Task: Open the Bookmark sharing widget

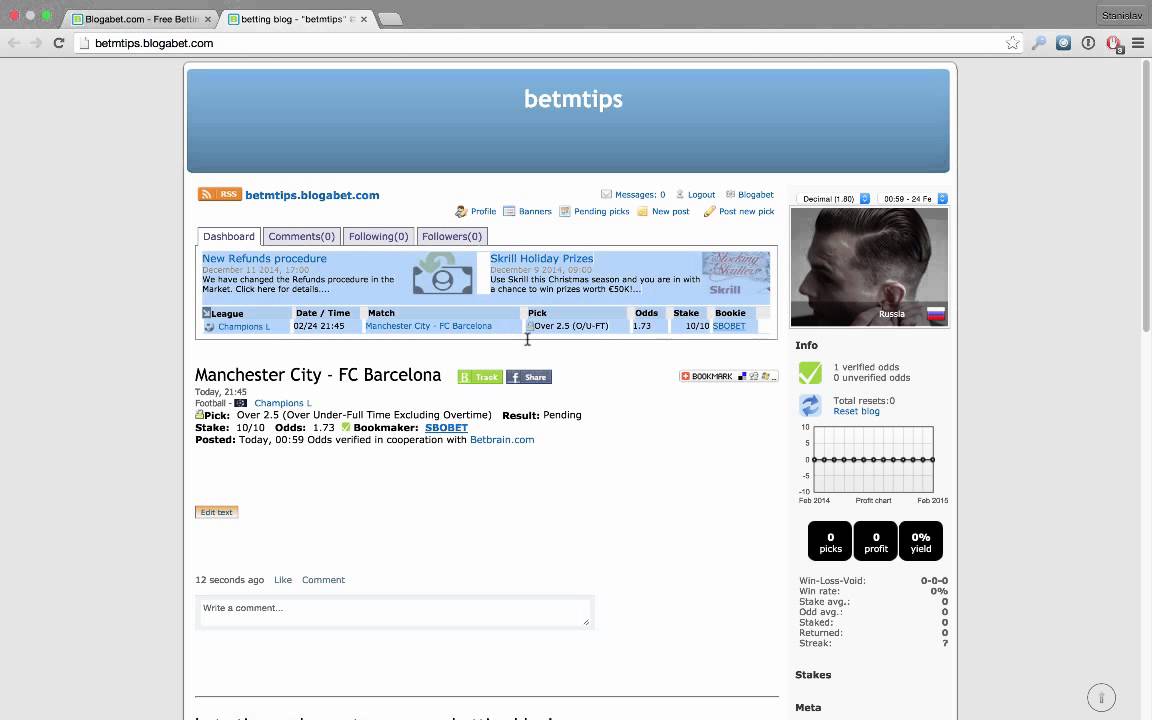Action: [x=727, y=376]
